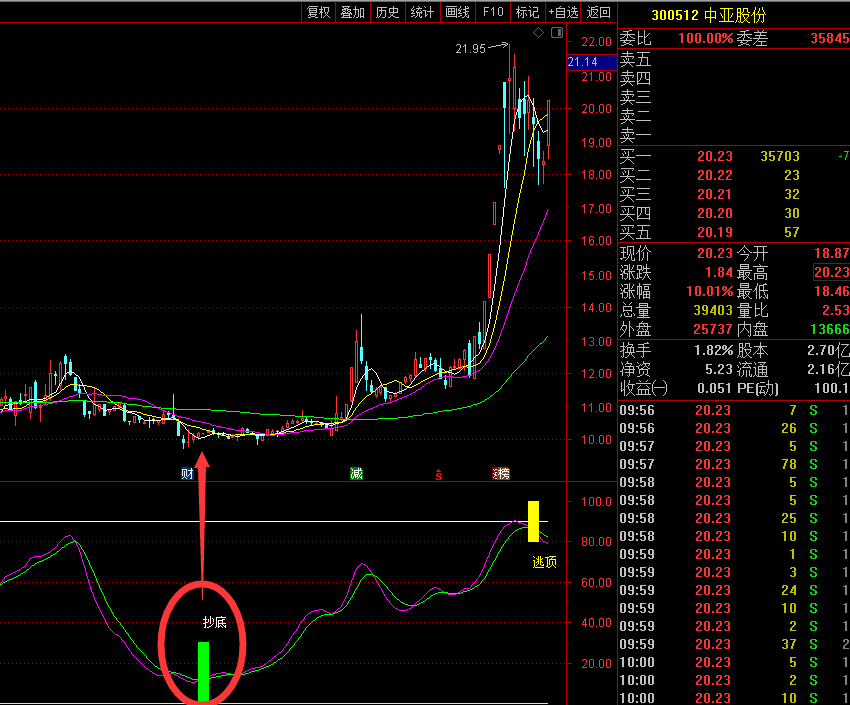Add stock with the +自选 button

[x=563, y=12]
